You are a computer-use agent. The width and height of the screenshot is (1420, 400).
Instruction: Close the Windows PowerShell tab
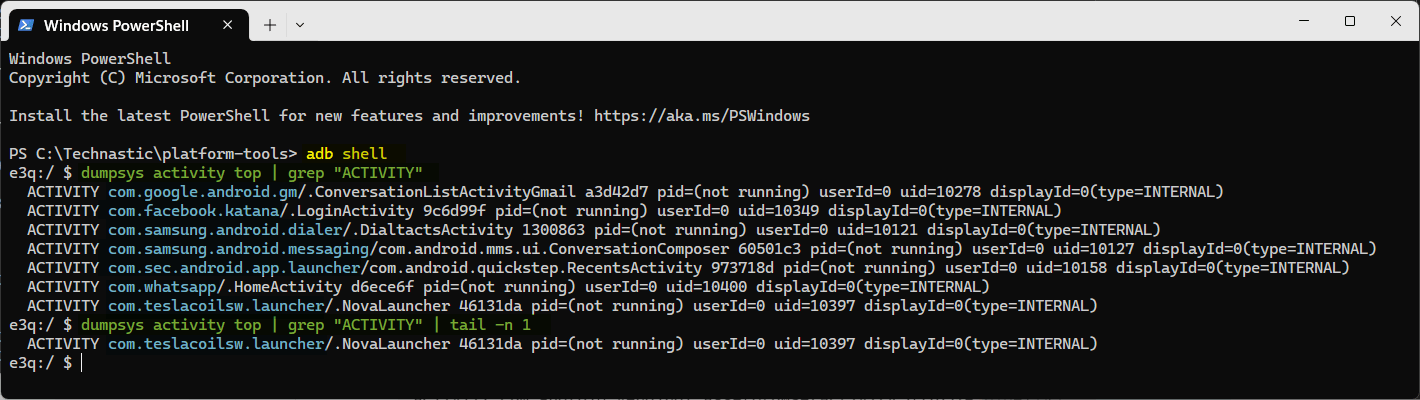point(231,23)
